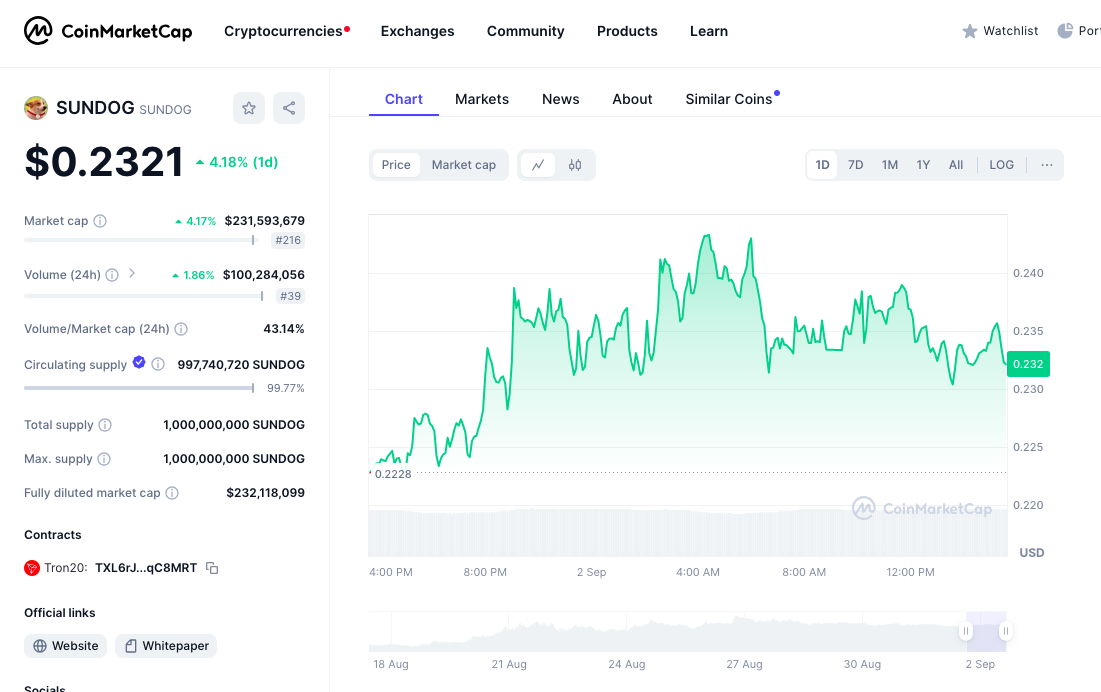This screenshot has height=692, width=1101.
Task: Open the CoinMarketCap home logo
Action: point(108,31)
